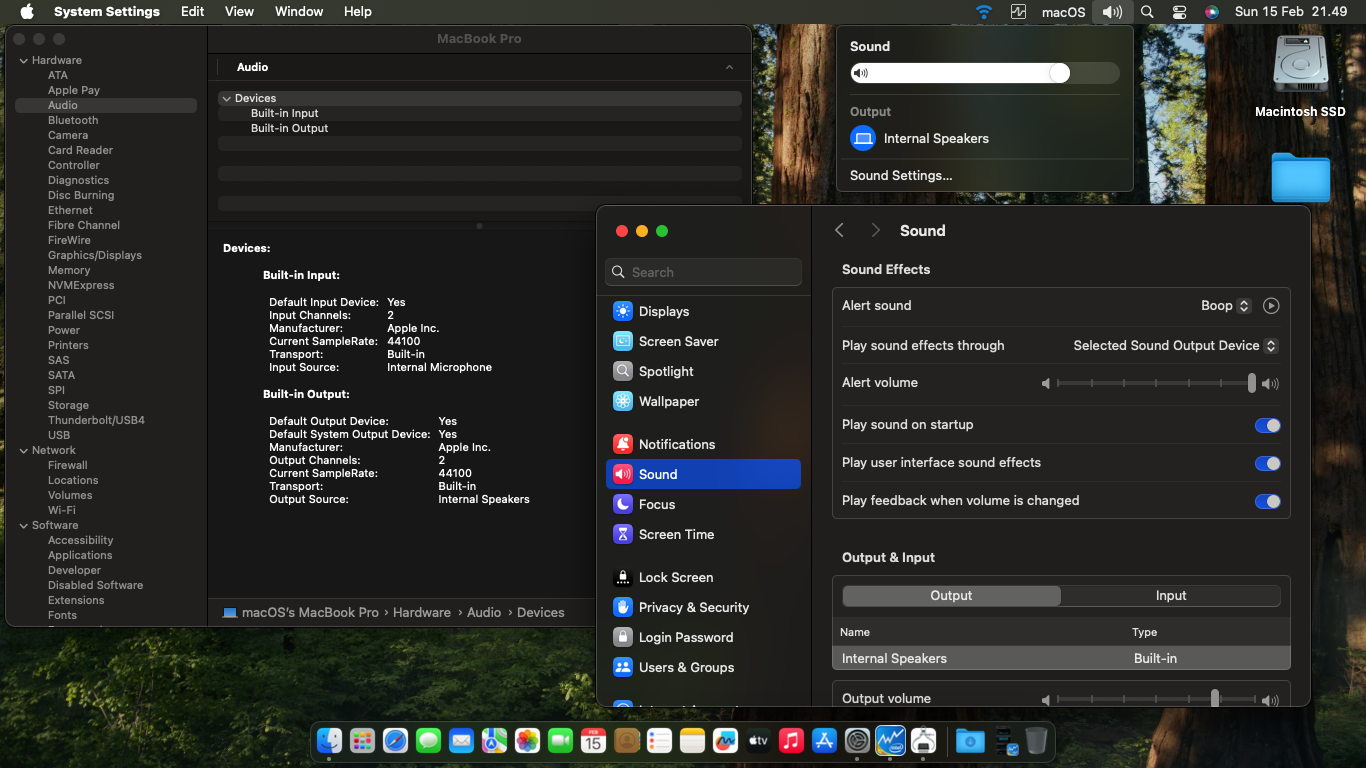Launch the Music app from the Dock
This screenshot has width=1366, height=768.
point(791,741)
